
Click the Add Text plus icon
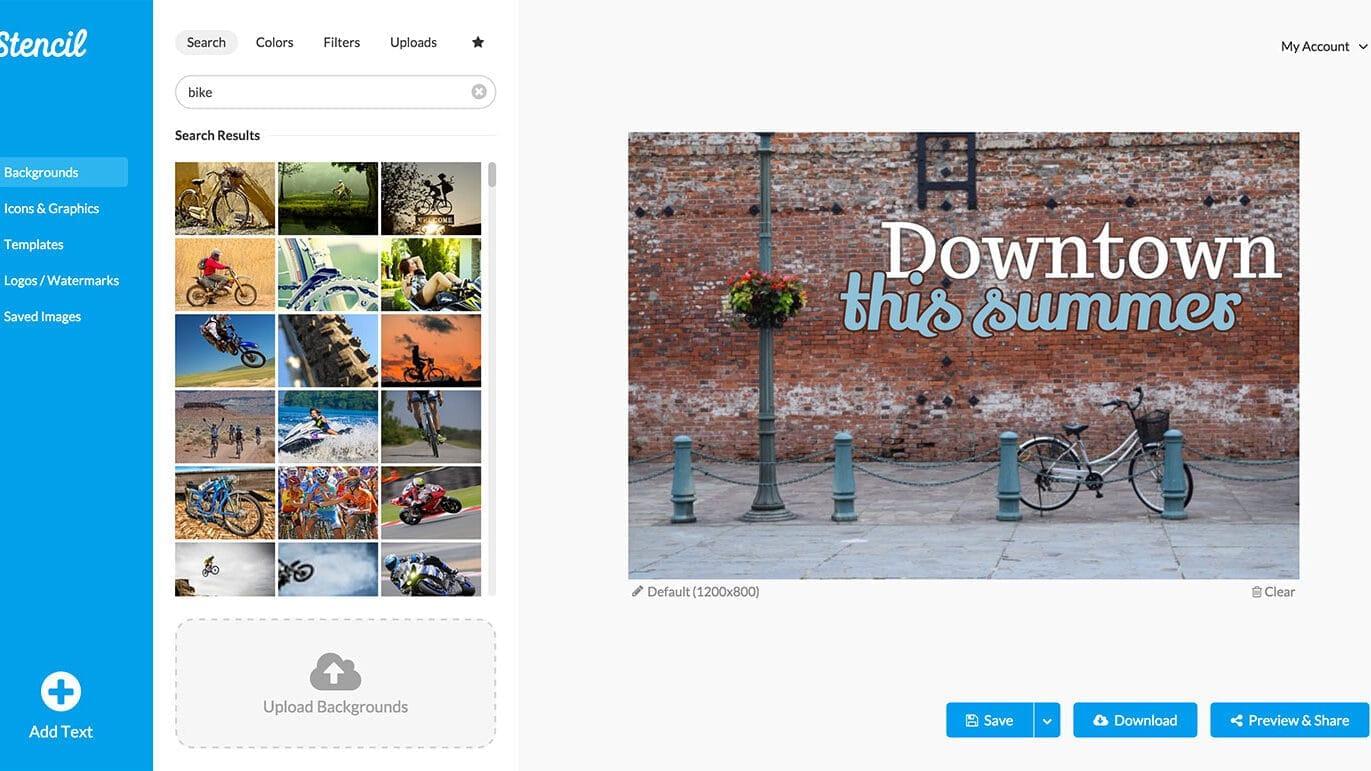pos(61,691)
